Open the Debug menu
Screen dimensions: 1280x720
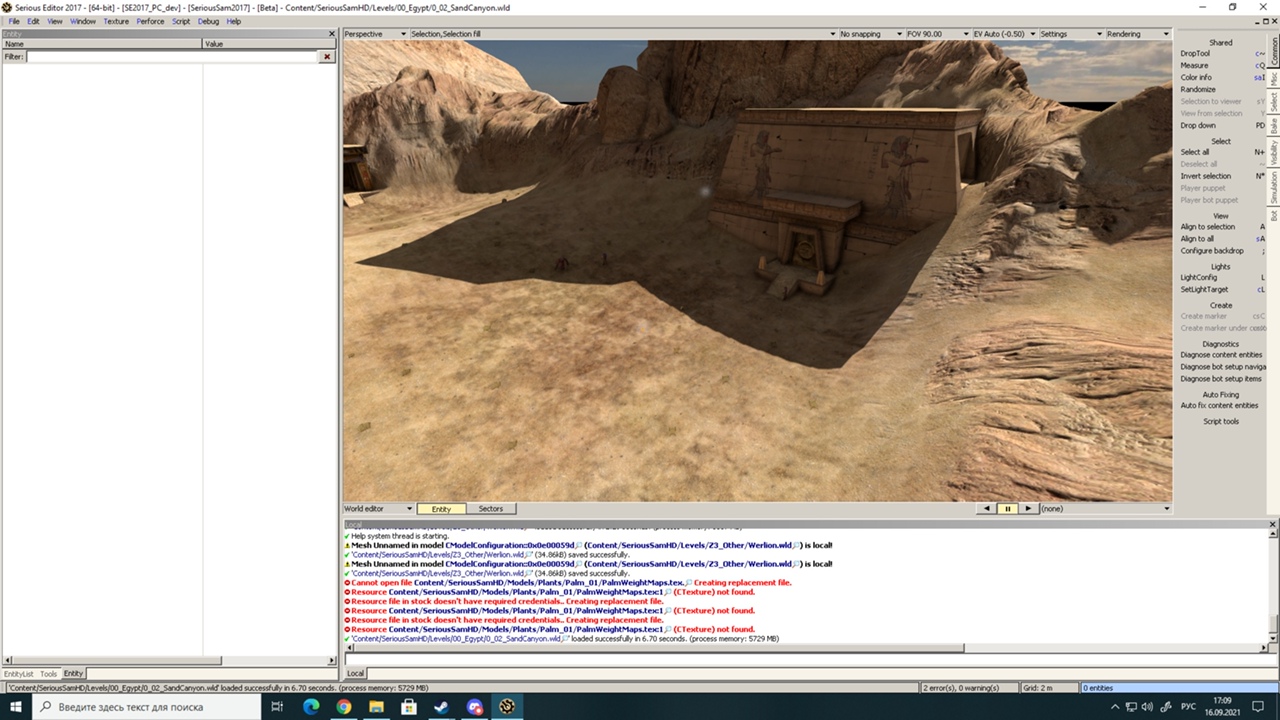click(x=208, y=21)
